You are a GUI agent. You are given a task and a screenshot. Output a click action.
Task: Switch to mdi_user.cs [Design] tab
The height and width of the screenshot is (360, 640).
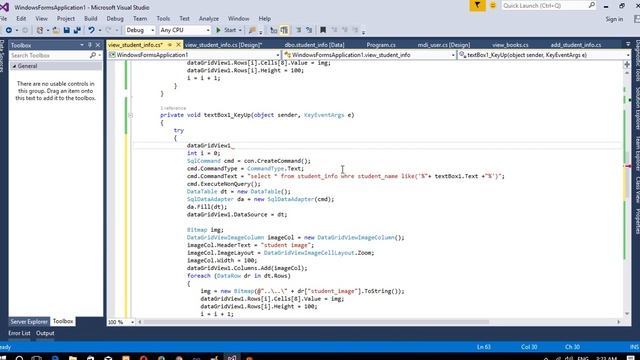(444, 45)
